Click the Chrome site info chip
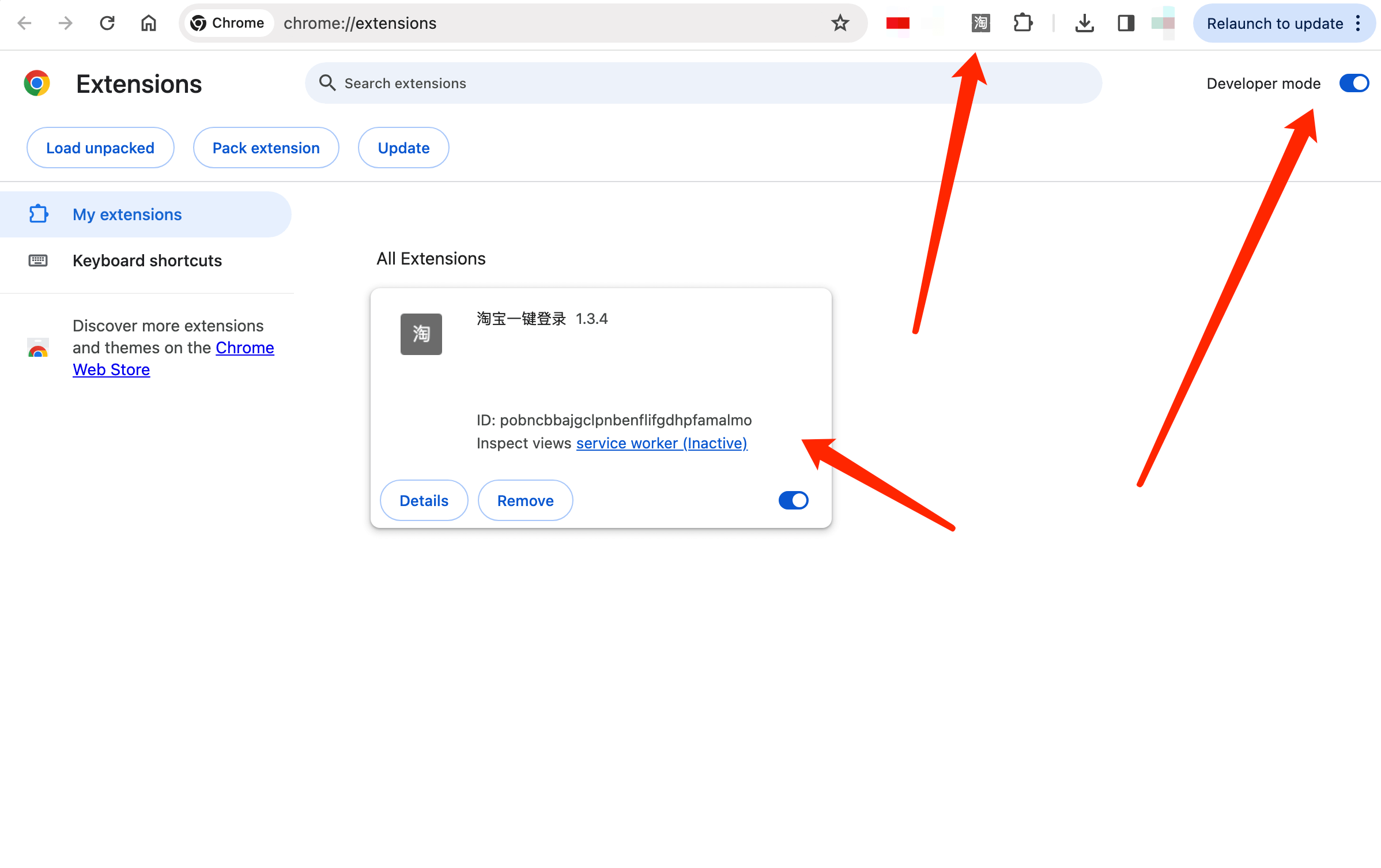This screenshot has height=868, width=1381. click(x=228, y=23)
